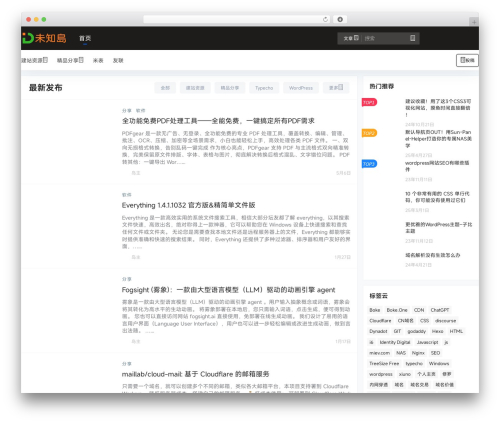Click the Dynadot tag
This screenshot has height=423, width=500.
378,331
